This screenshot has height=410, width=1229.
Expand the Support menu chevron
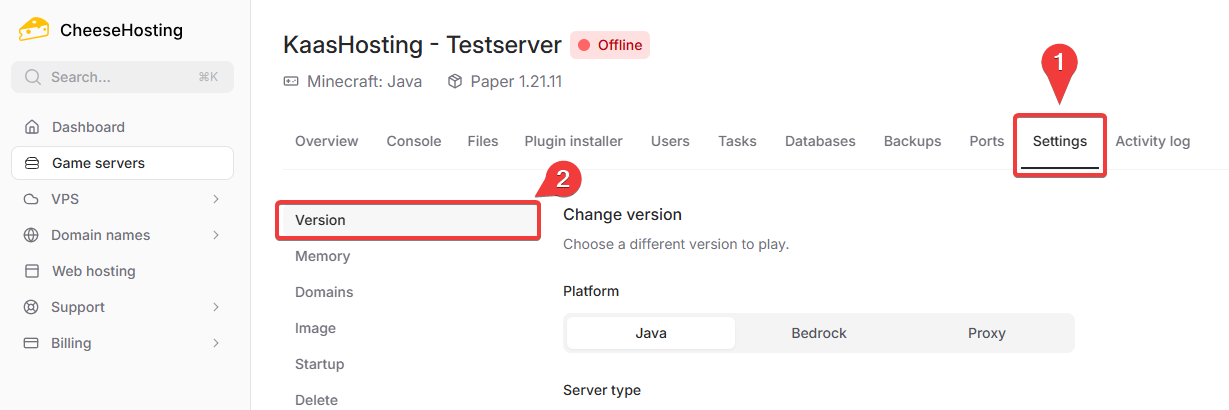(216, 307)
